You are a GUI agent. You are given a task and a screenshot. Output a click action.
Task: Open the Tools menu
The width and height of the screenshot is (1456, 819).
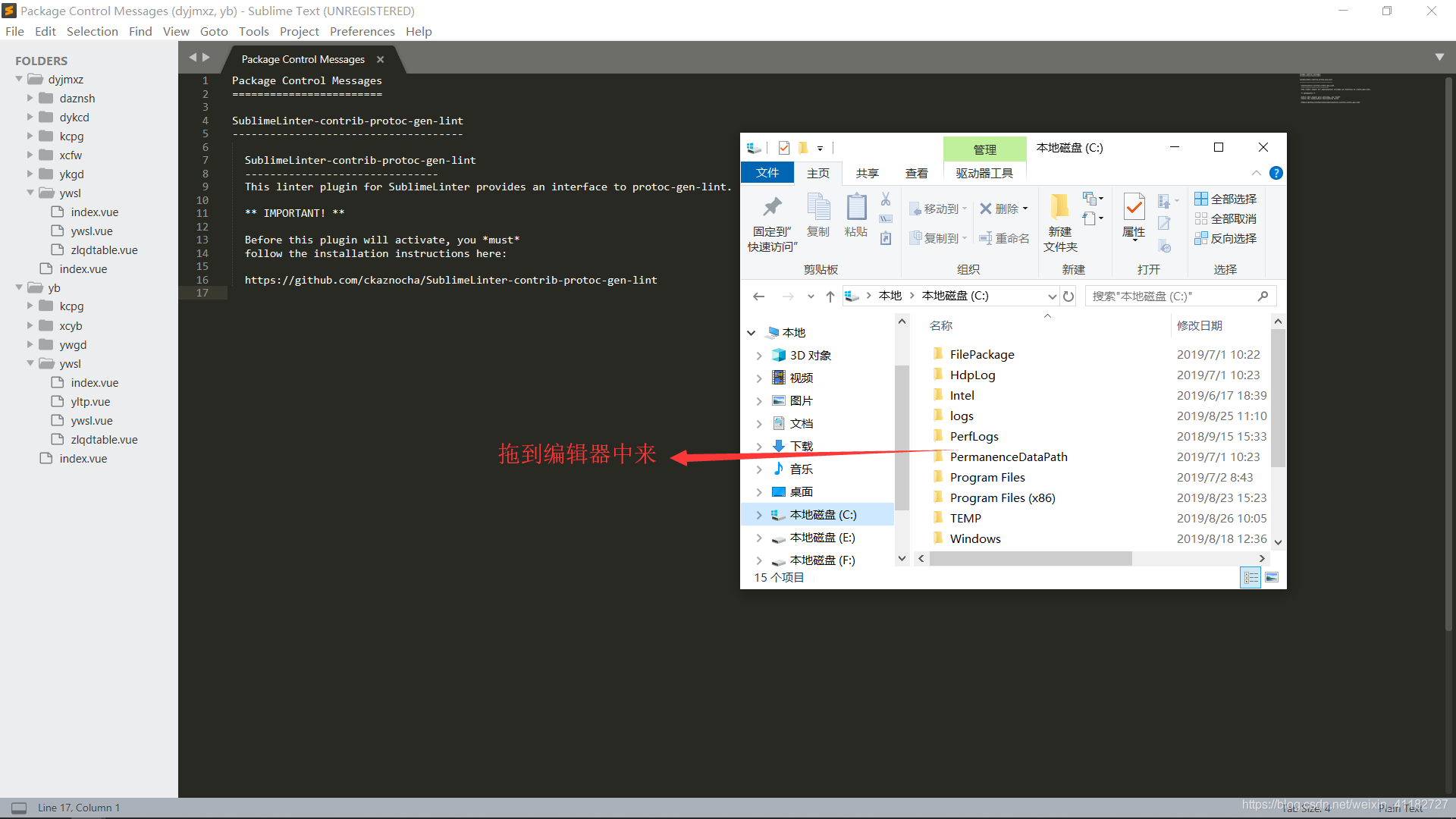(x=253, y=31)
